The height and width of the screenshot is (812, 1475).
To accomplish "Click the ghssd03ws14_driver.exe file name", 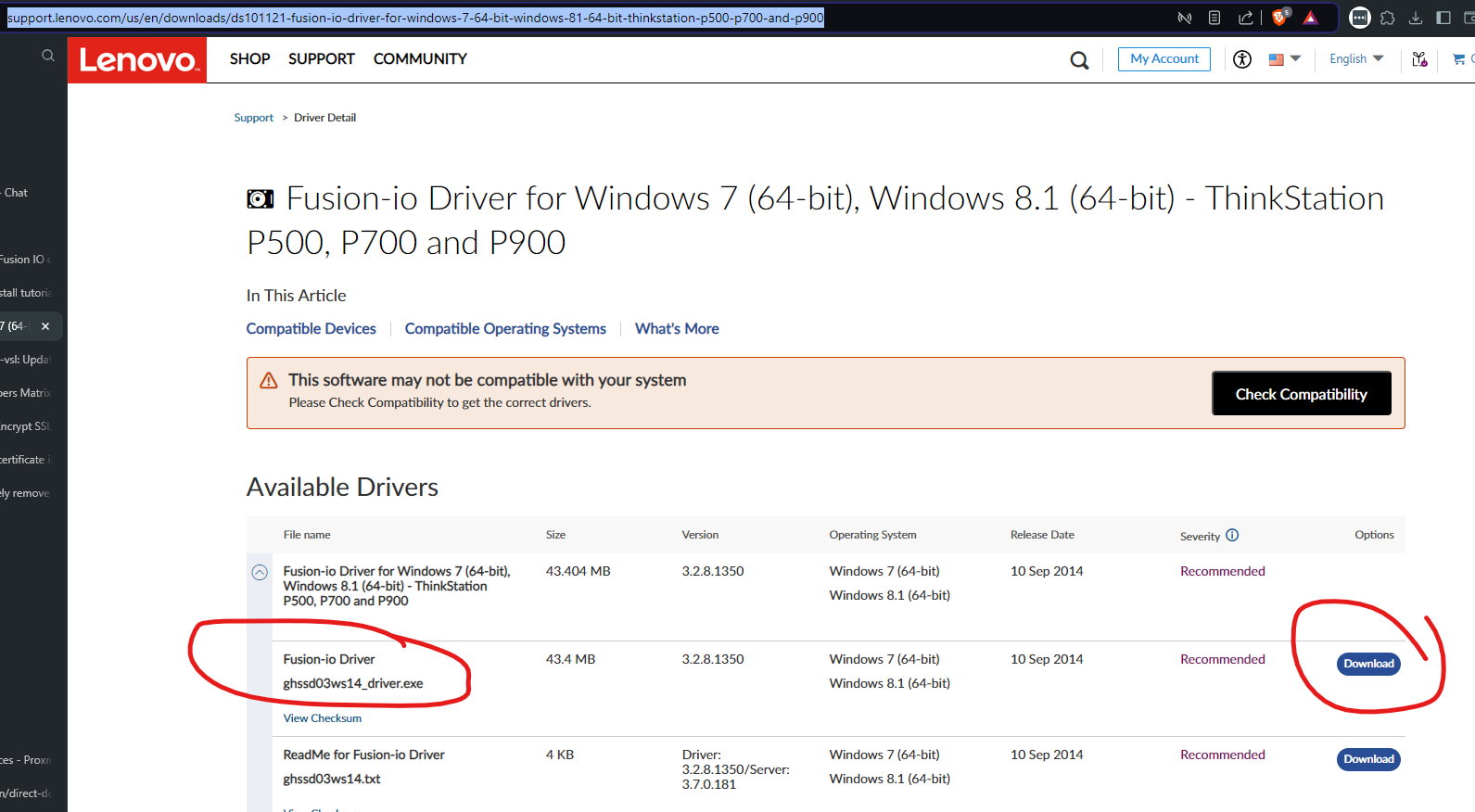I will (353, 683).
